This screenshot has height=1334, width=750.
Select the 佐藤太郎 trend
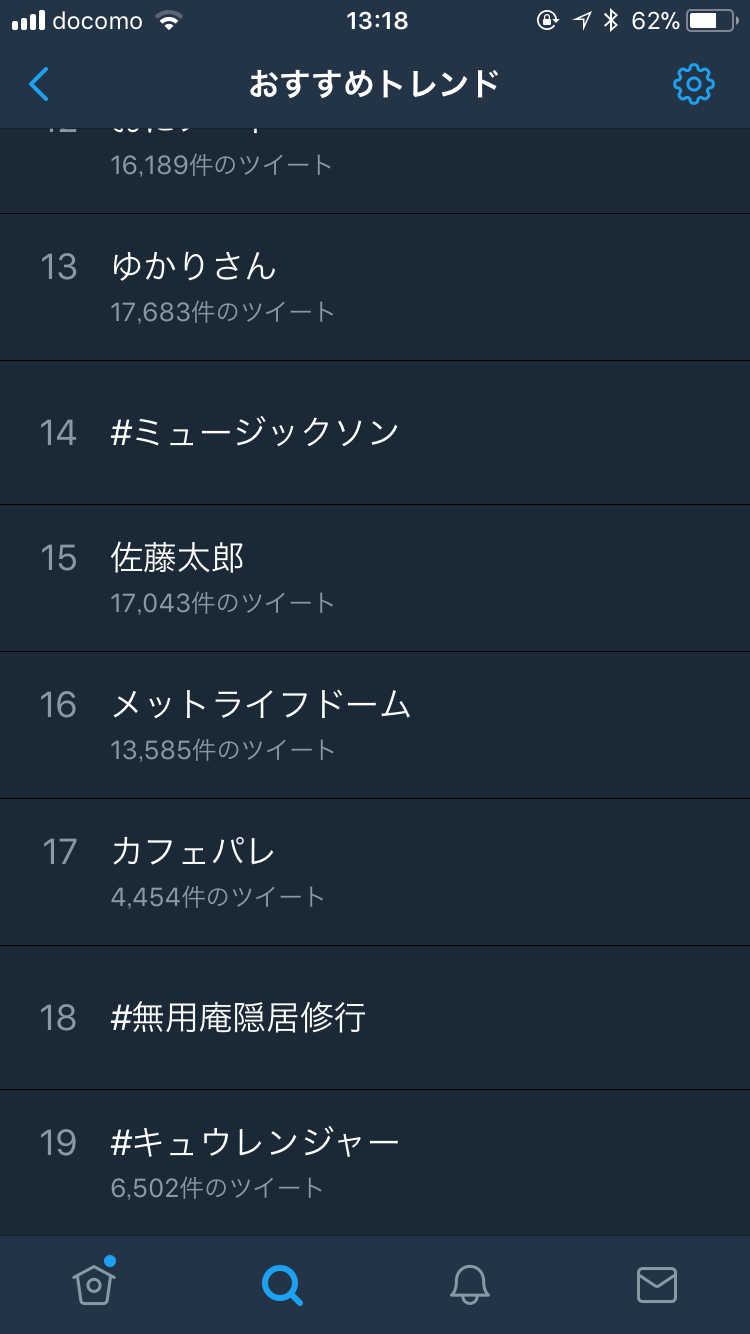(178, 558)
